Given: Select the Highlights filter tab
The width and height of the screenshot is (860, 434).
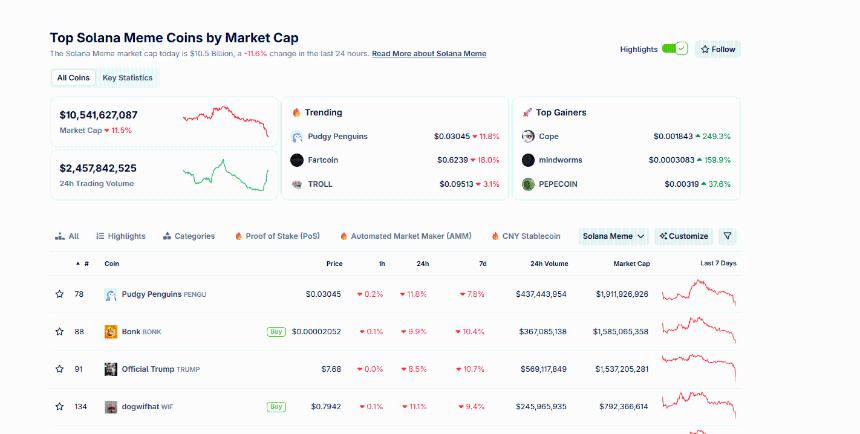Looking at the screenshot, I should click(121, 236).
